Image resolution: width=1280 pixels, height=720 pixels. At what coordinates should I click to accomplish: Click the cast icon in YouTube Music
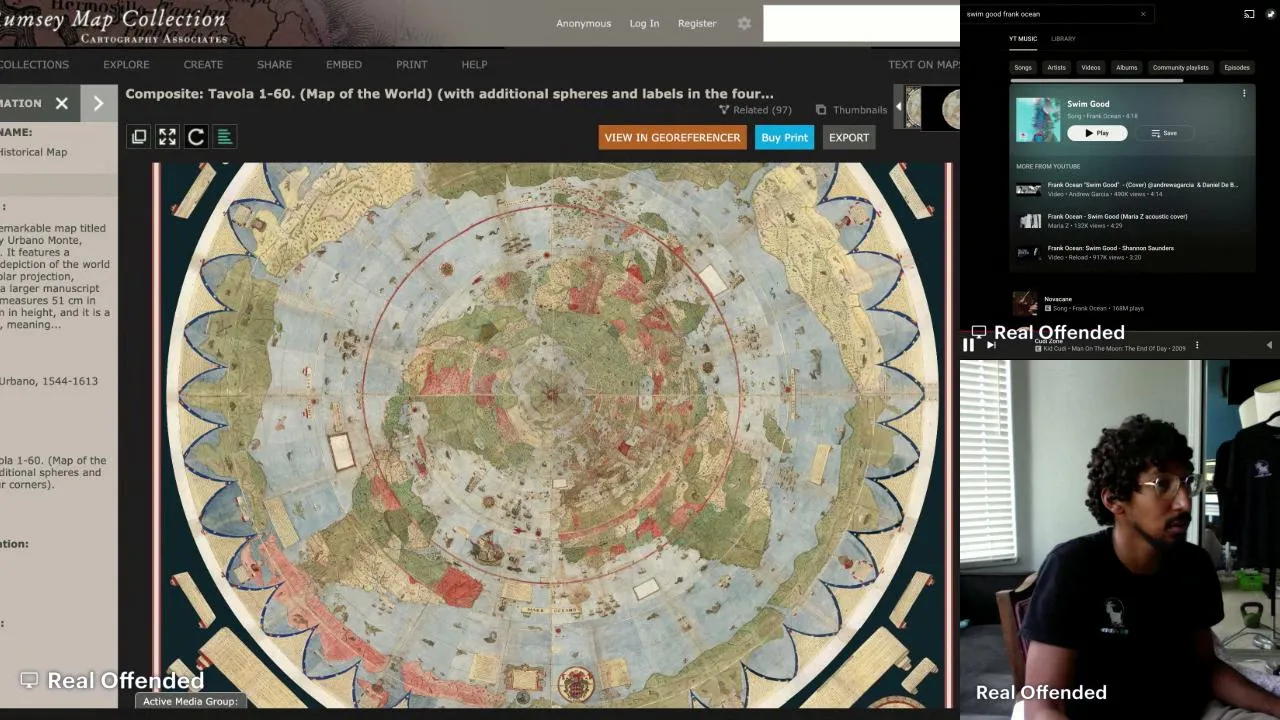[x=1249, y=14]
